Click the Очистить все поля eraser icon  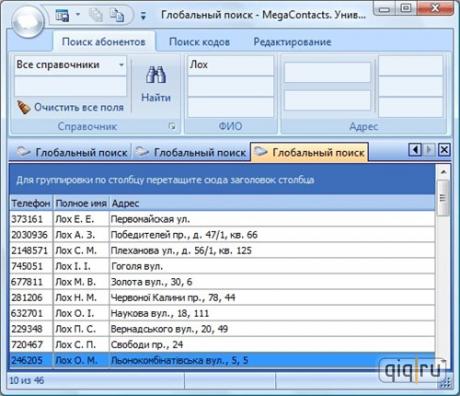(x=23, y=107)
